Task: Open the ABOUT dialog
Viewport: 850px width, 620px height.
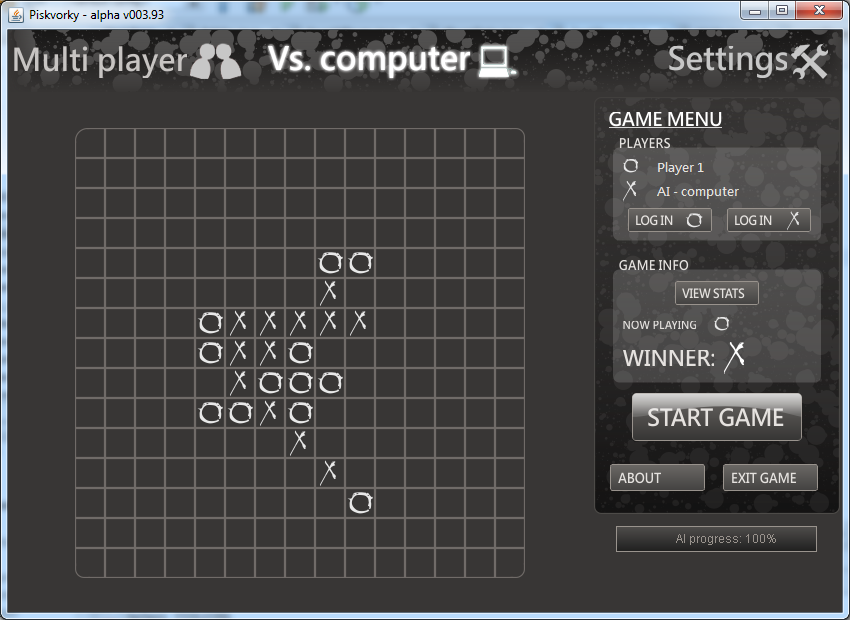Action: coord(657,477)
